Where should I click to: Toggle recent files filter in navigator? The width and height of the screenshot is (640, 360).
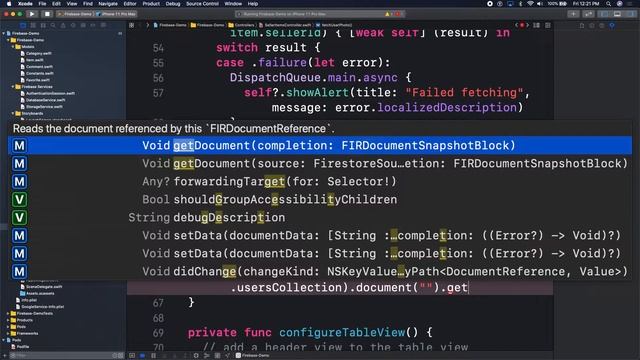[115, 356]
